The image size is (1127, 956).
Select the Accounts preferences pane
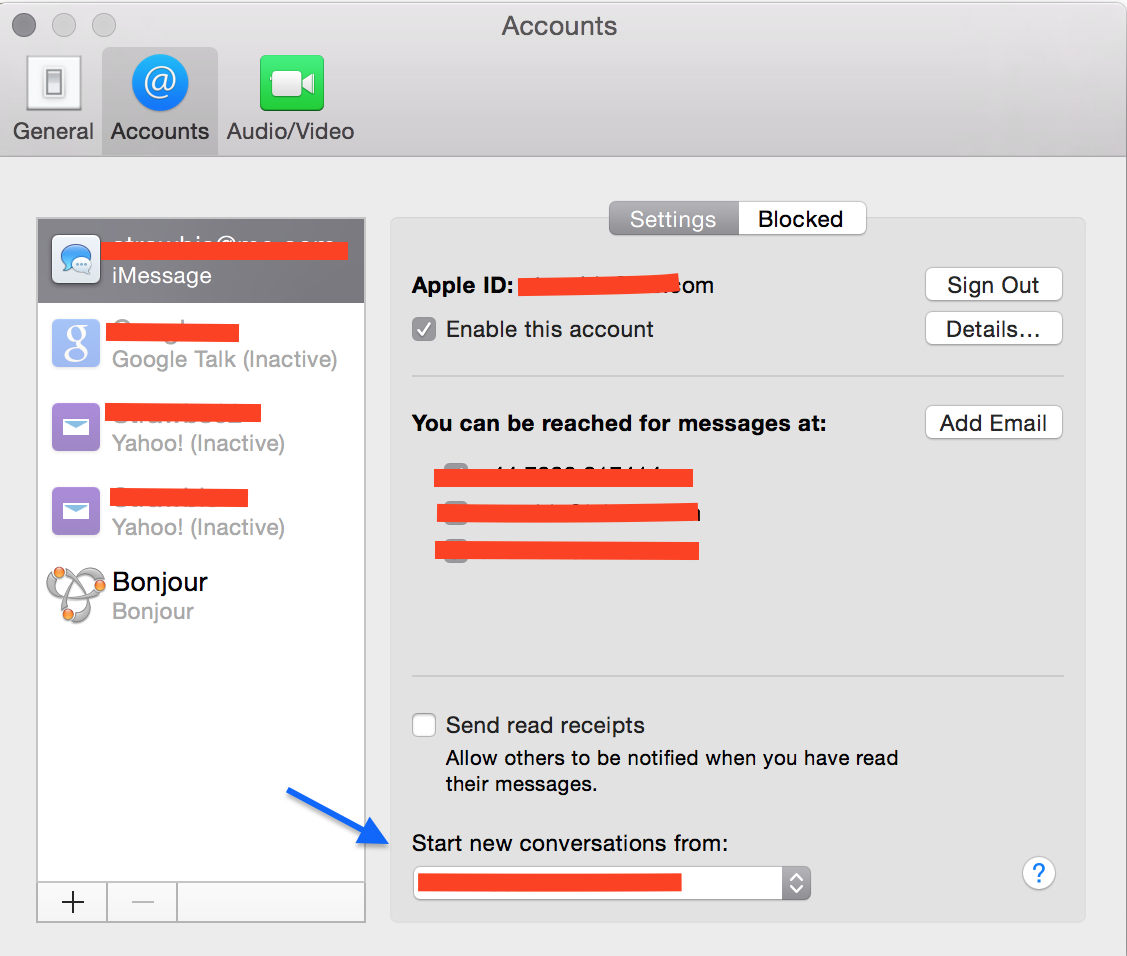coord(160,99)
